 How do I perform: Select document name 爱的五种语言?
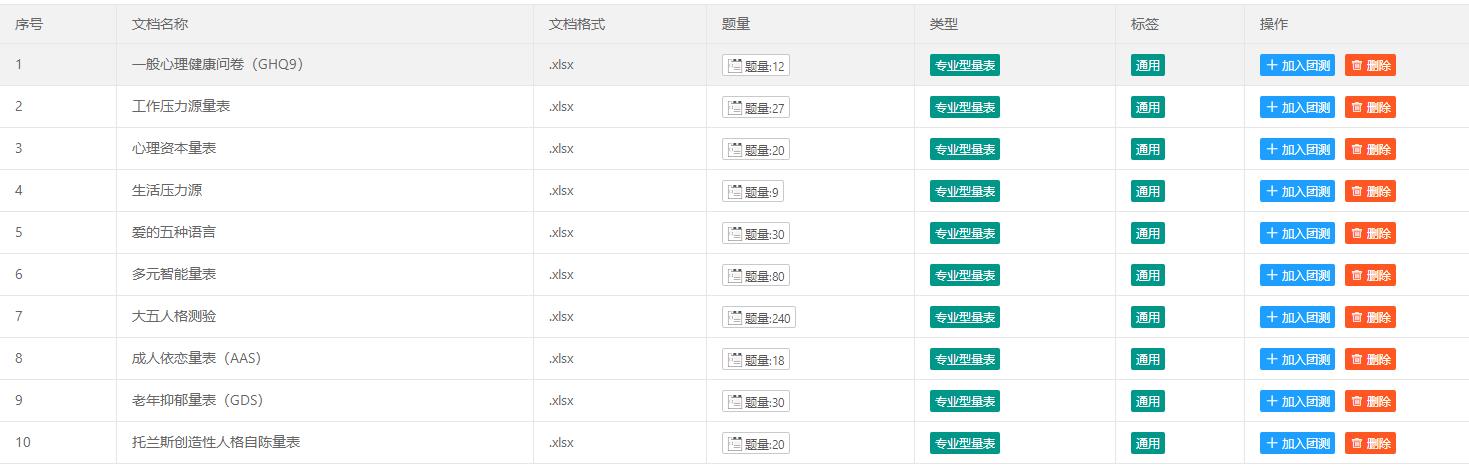[174, 232]
